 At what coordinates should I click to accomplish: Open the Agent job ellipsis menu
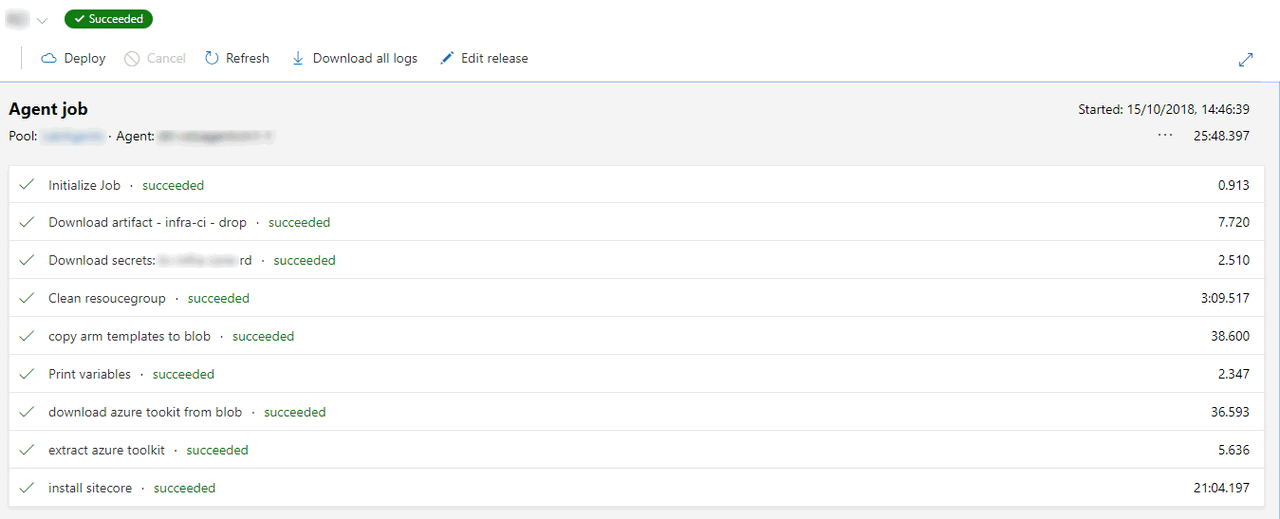point(1165,135)
